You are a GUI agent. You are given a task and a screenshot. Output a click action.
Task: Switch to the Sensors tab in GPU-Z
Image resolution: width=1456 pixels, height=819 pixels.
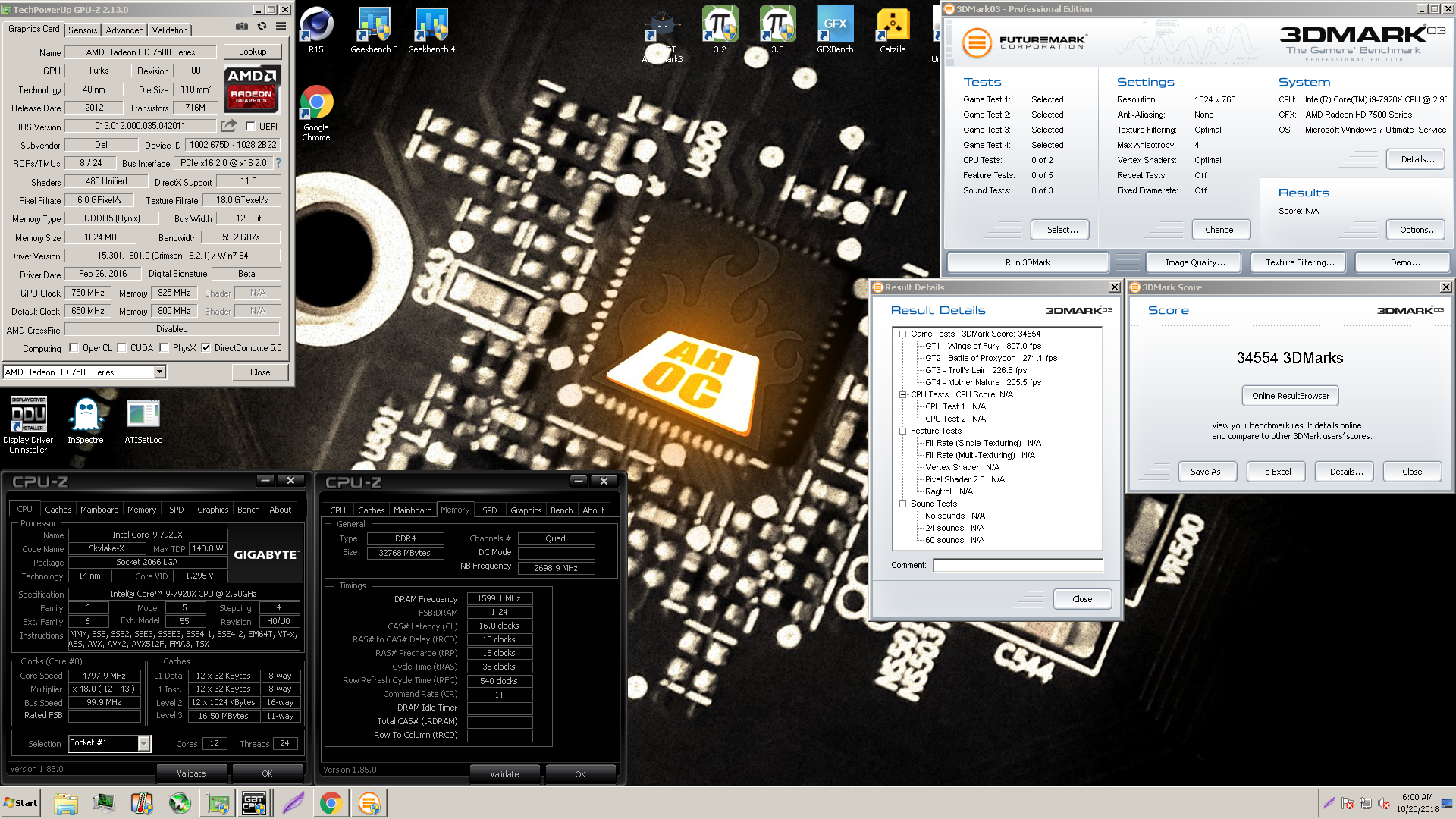[x=83, y=30]
